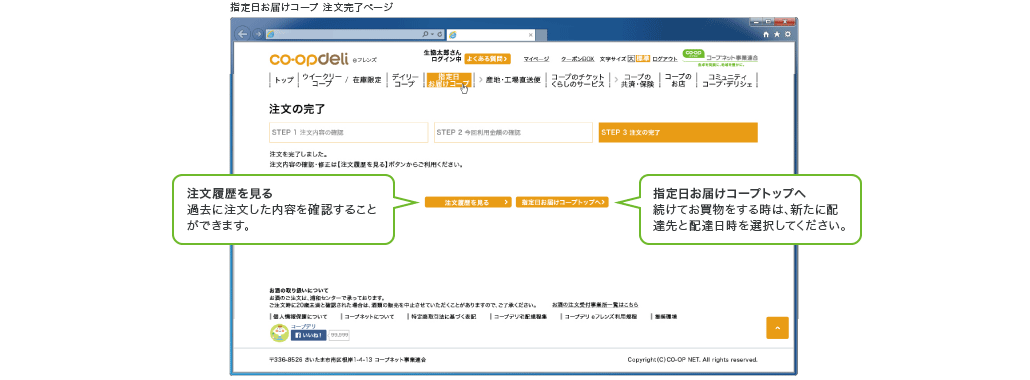This screenshot has height=380, width=1030.
Task: Set text size to 標準
Action: pos(642,59)
